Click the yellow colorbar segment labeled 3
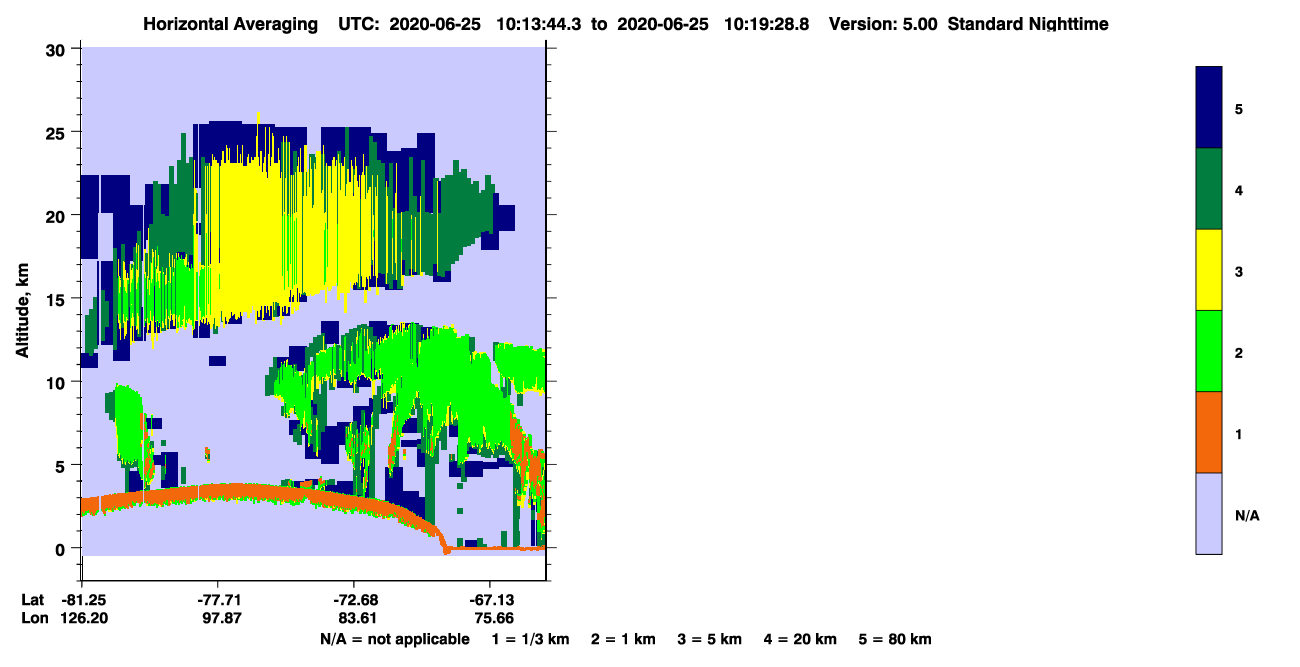Image resolution: width=1300 pixels, height=667 pixels. click(1209, 270)
